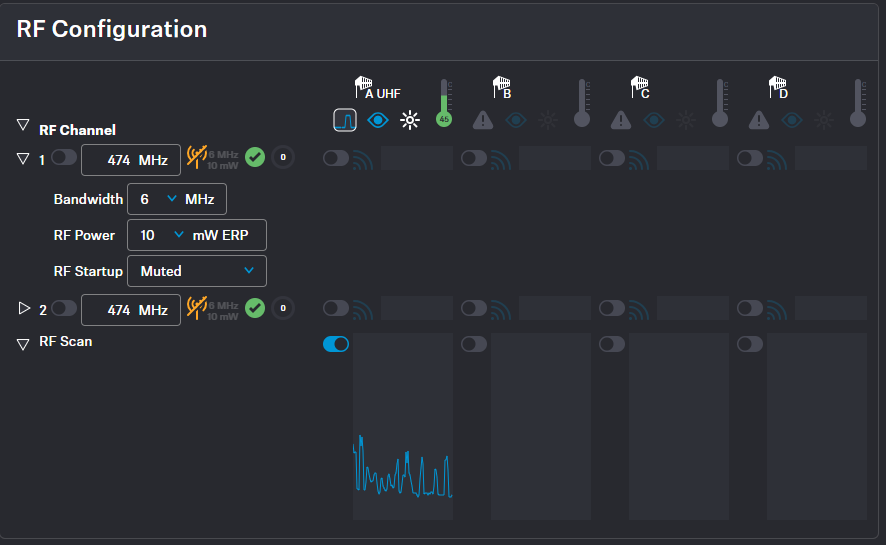Click the Antenna A temperature gauge showing 45
Viewport: 886px width, 545px height.
443,103
